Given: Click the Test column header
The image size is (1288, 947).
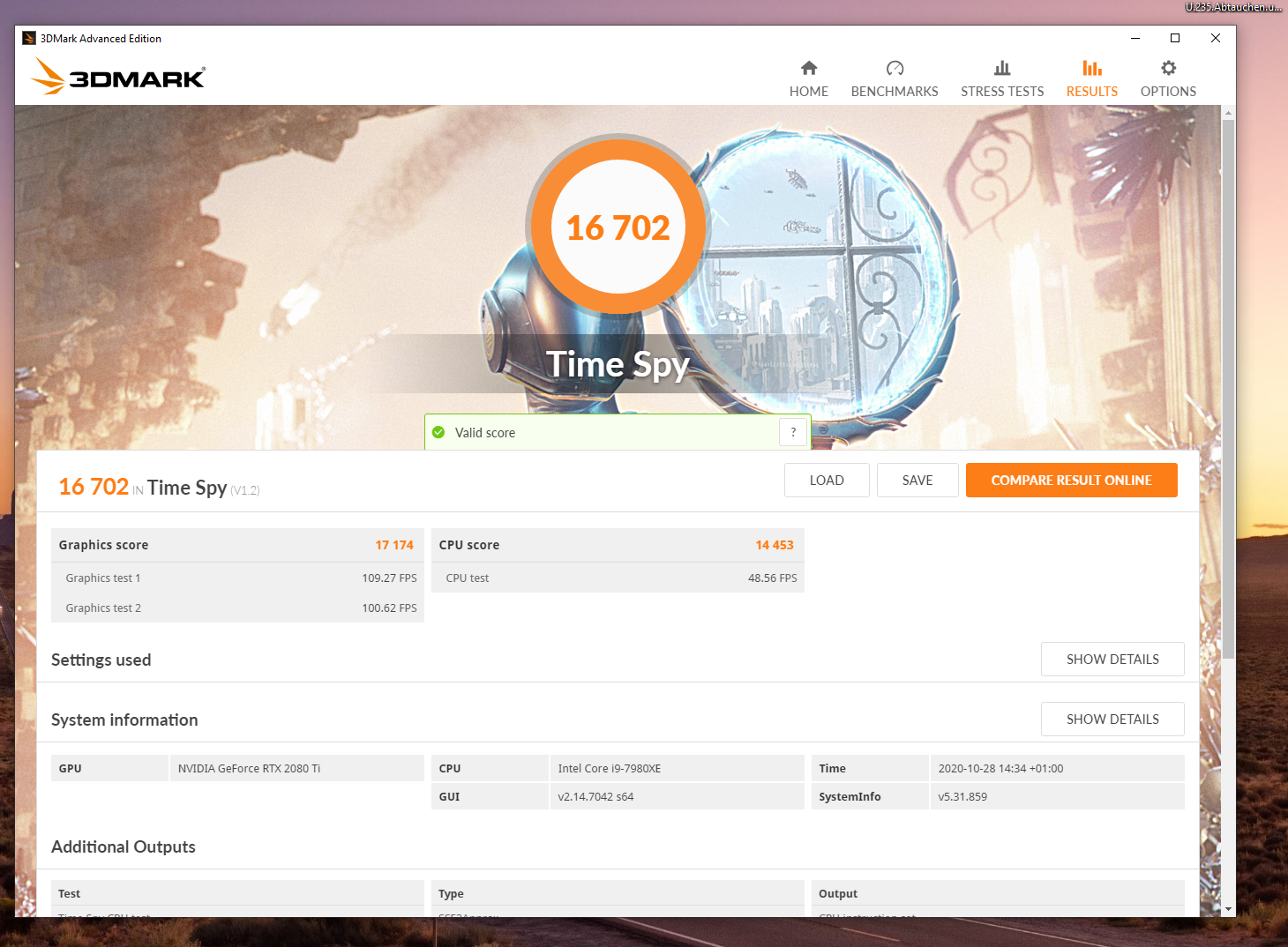Looking at the screenshot, I should (237, 893).
